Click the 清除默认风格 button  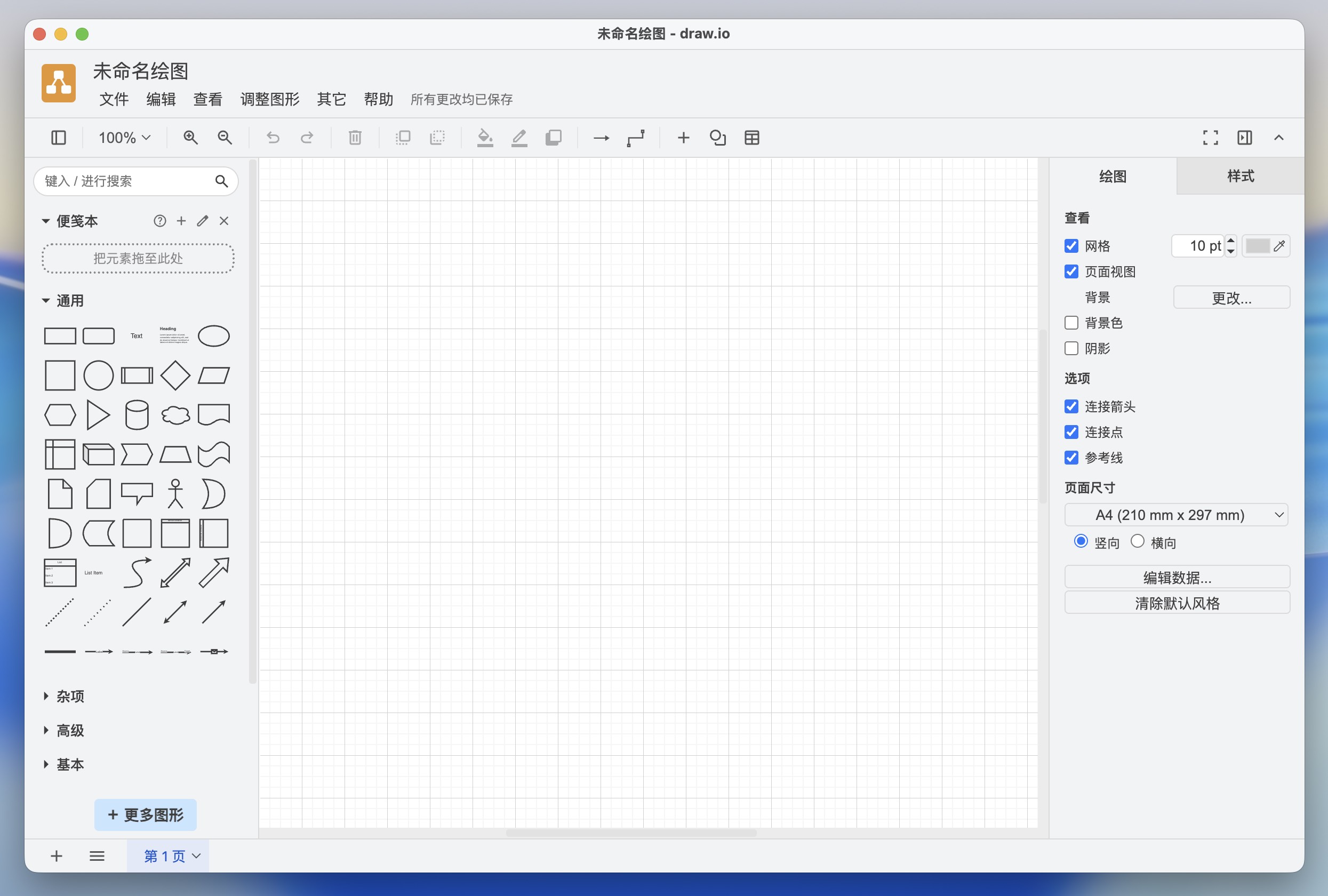[x=1177, y=603]
